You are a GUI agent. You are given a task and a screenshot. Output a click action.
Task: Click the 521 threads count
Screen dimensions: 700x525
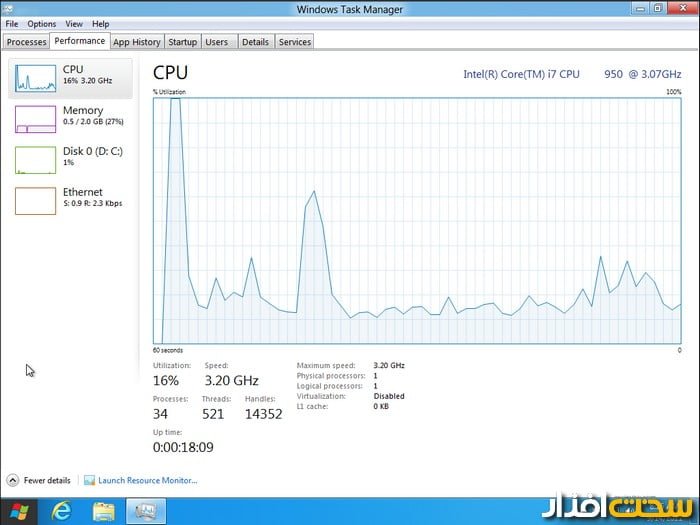213,414
